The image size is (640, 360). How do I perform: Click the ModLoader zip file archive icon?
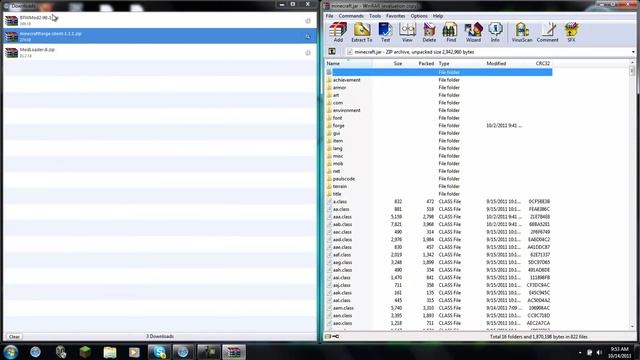[11, 52]
